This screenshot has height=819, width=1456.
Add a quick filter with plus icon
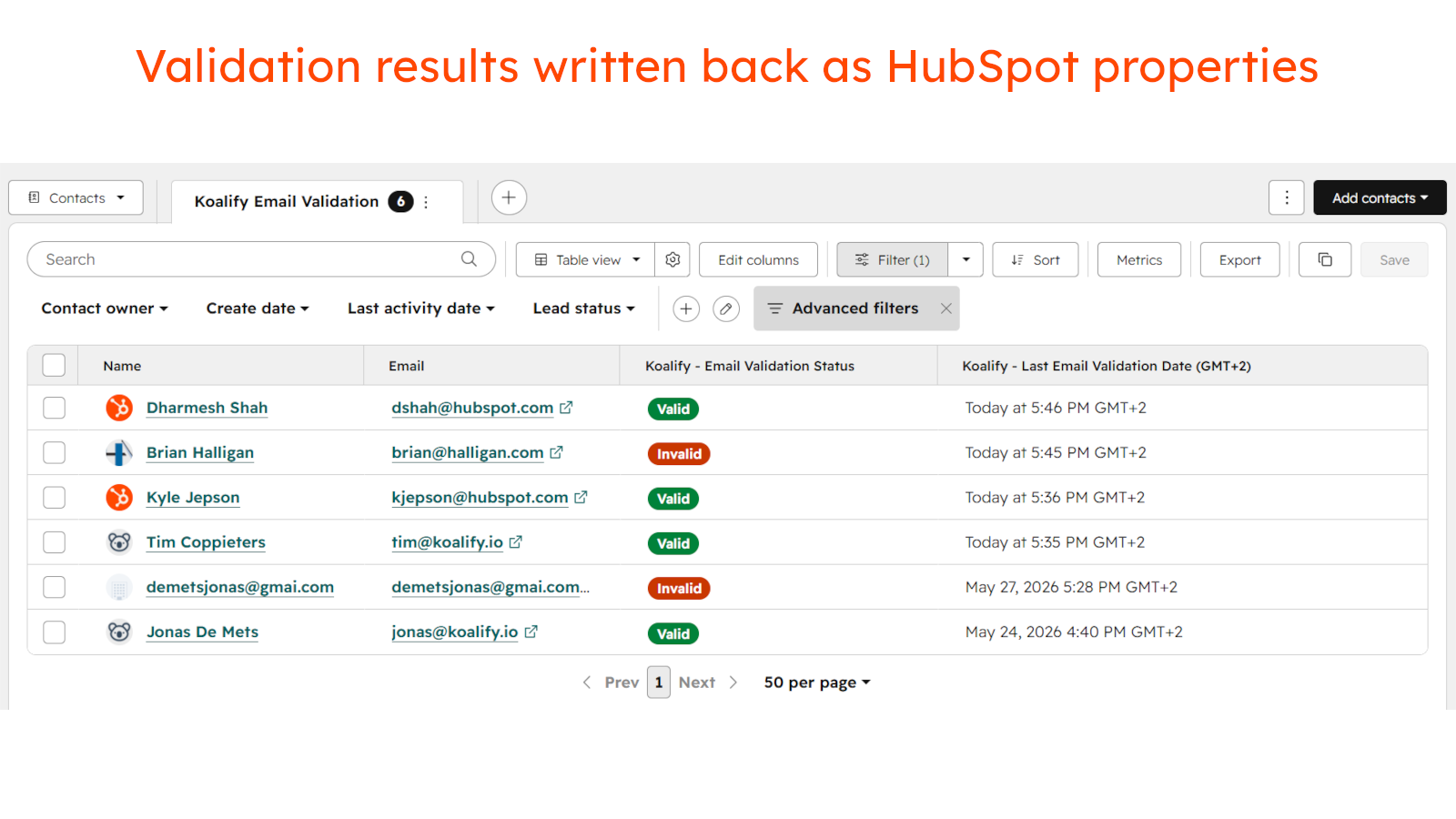pos(686,308)
